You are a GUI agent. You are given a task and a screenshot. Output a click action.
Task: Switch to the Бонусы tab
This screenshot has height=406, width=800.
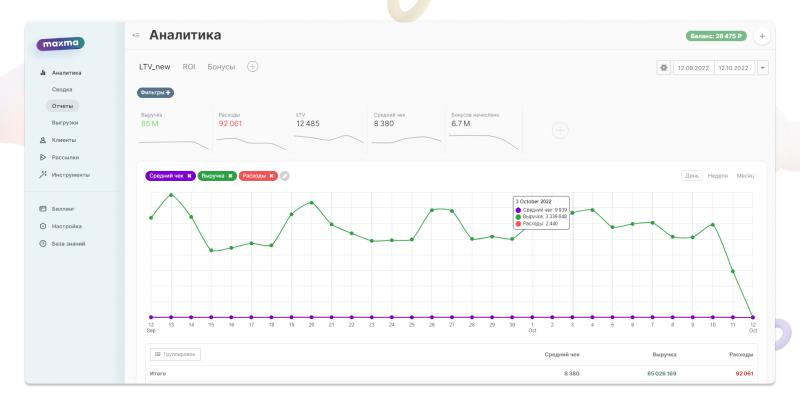point(221,67)
